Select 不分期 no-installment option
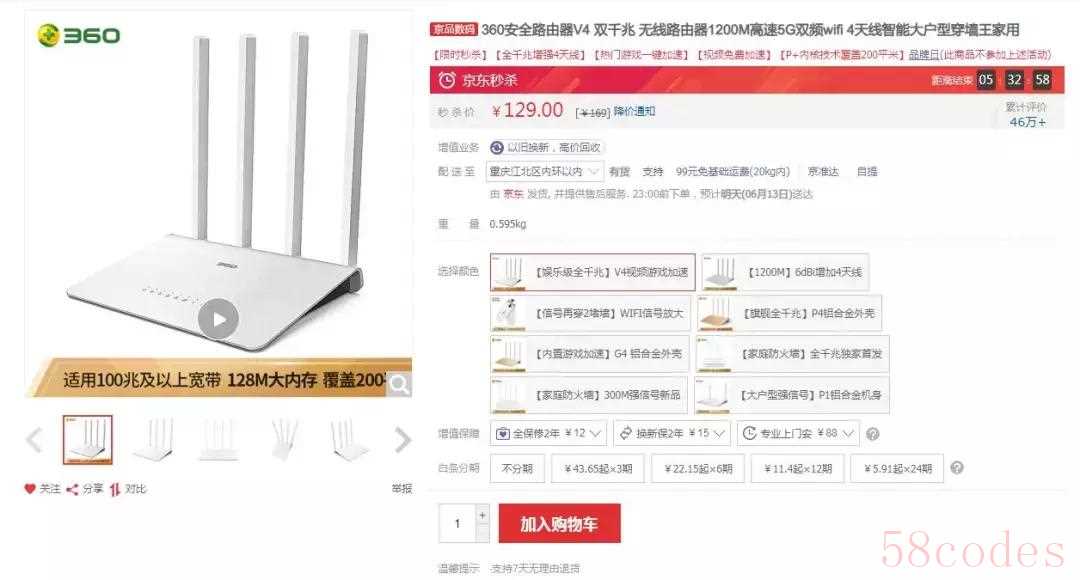Screen dimensions: 1080x580 coord(517,468)
